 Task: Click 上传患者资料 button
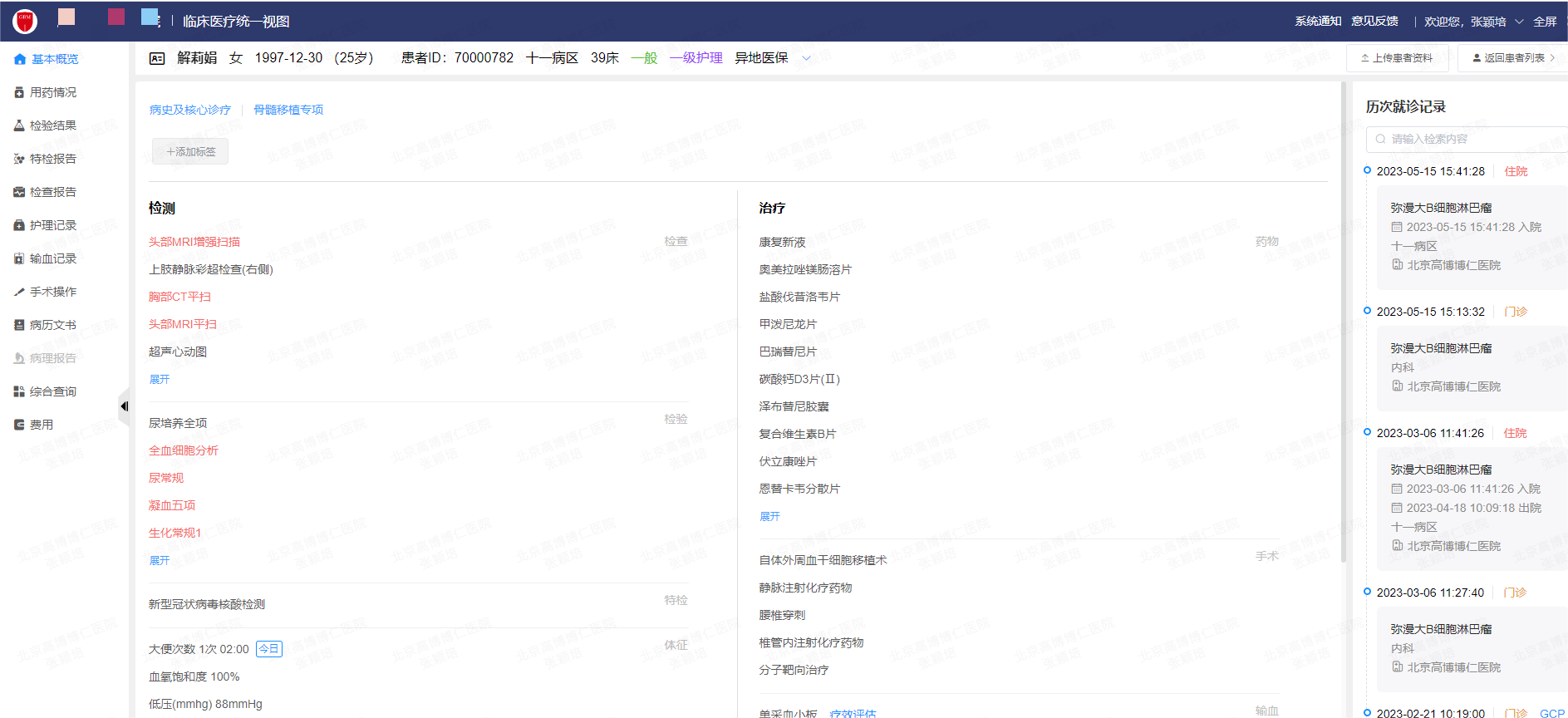pyautogui.click(x=1397, y=58)
